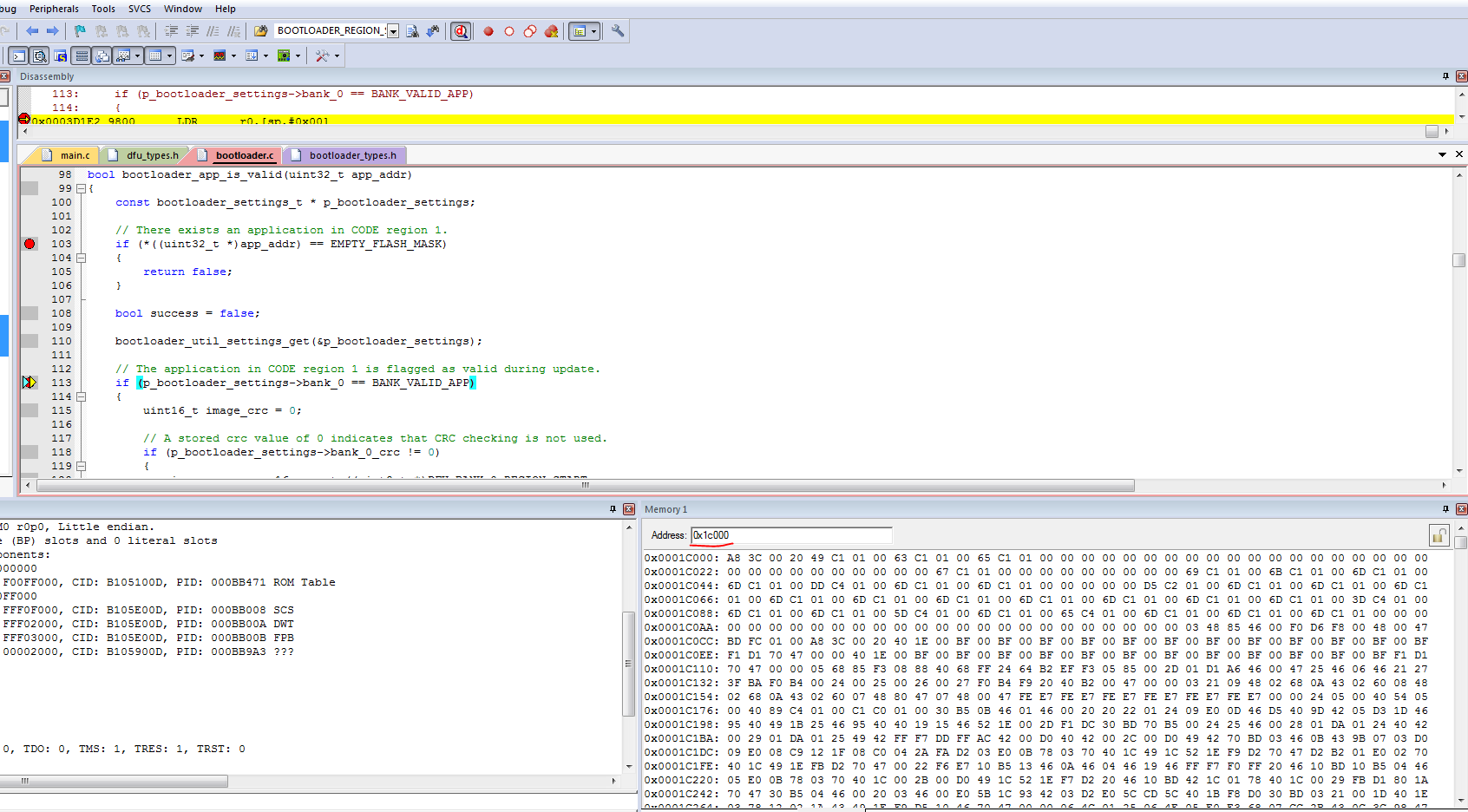The image size is (1468, 812).
Task: Disable all breakpoints in the target
Action: pyautogui.click(x=530, y=31)
